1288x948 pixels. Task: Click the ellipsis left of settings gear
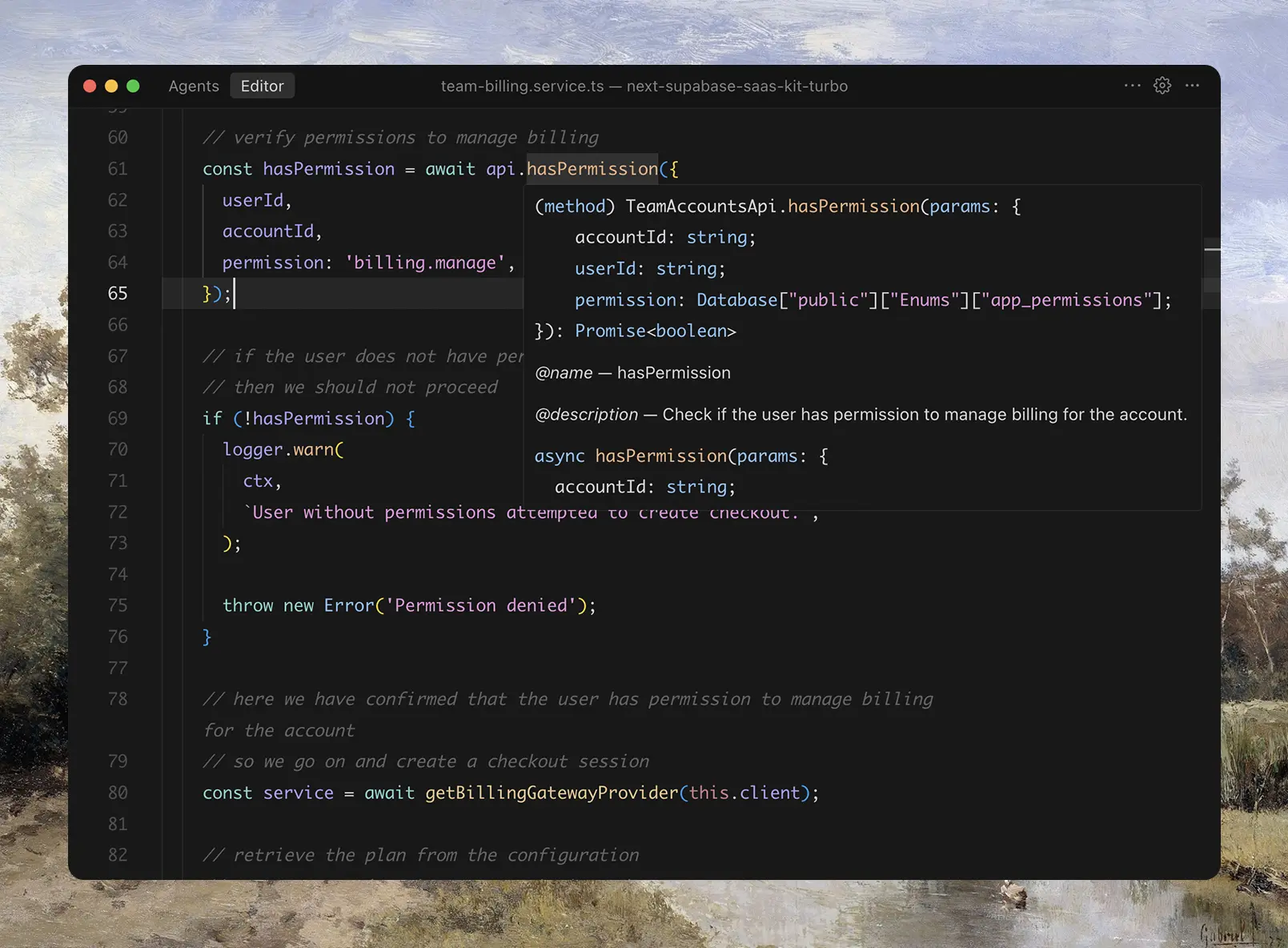coord(1132,86)
